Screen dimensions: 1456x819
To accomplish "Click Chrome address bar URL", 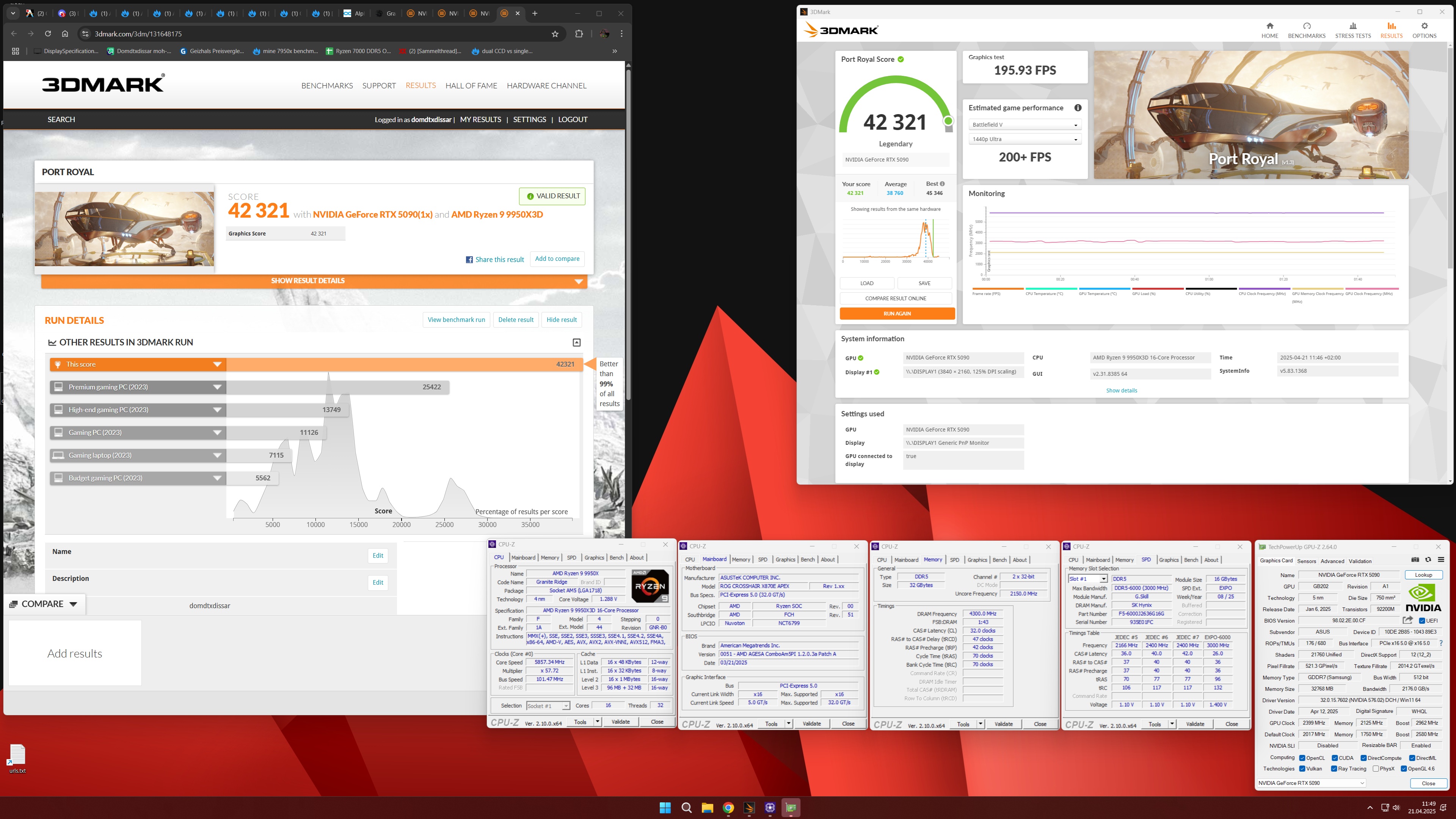I will 138,34.
